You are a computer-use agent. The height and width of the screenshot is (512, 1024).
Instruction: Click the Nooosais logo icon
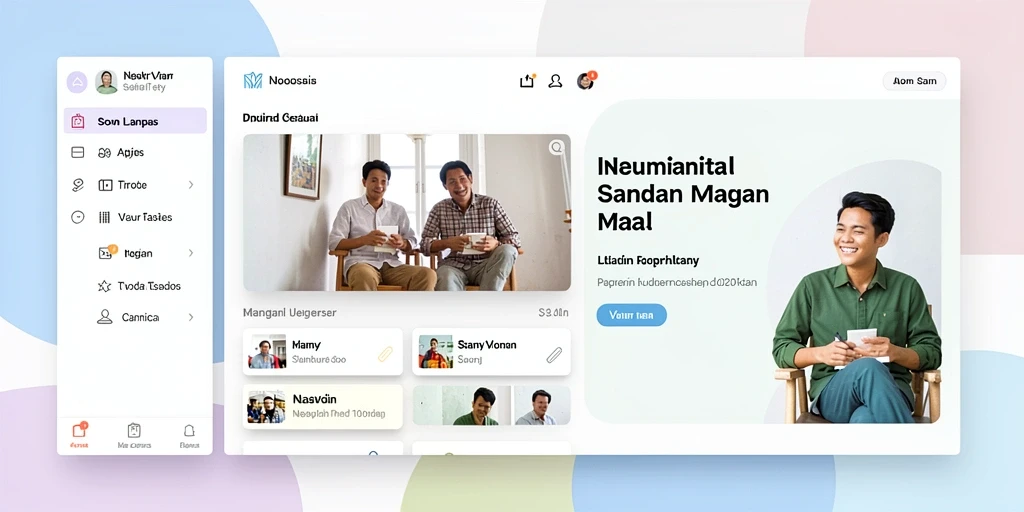click(x=253, y=80)
